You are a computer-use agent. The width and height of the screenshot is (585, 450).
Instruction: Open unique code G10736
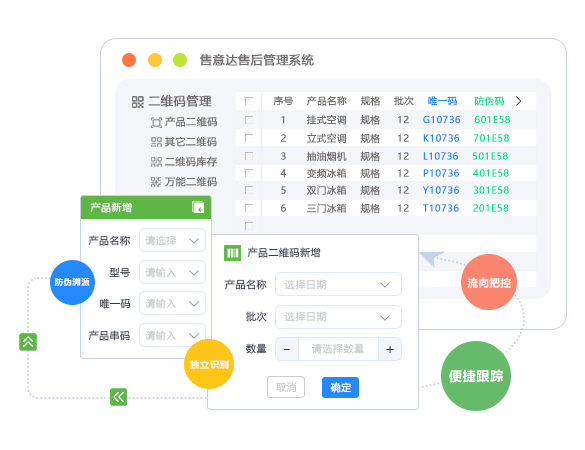pyautogui.click(x=442, y=120)
